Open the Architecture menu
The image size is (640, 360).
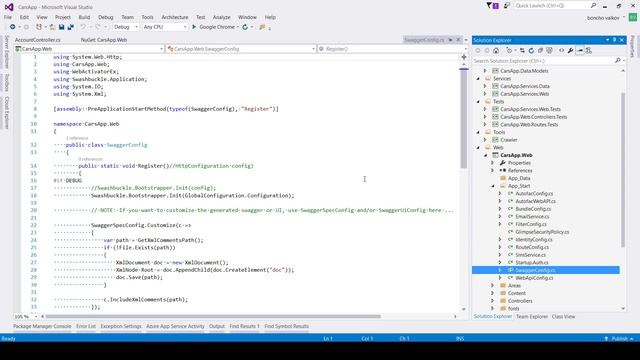(x=175, y=17)
